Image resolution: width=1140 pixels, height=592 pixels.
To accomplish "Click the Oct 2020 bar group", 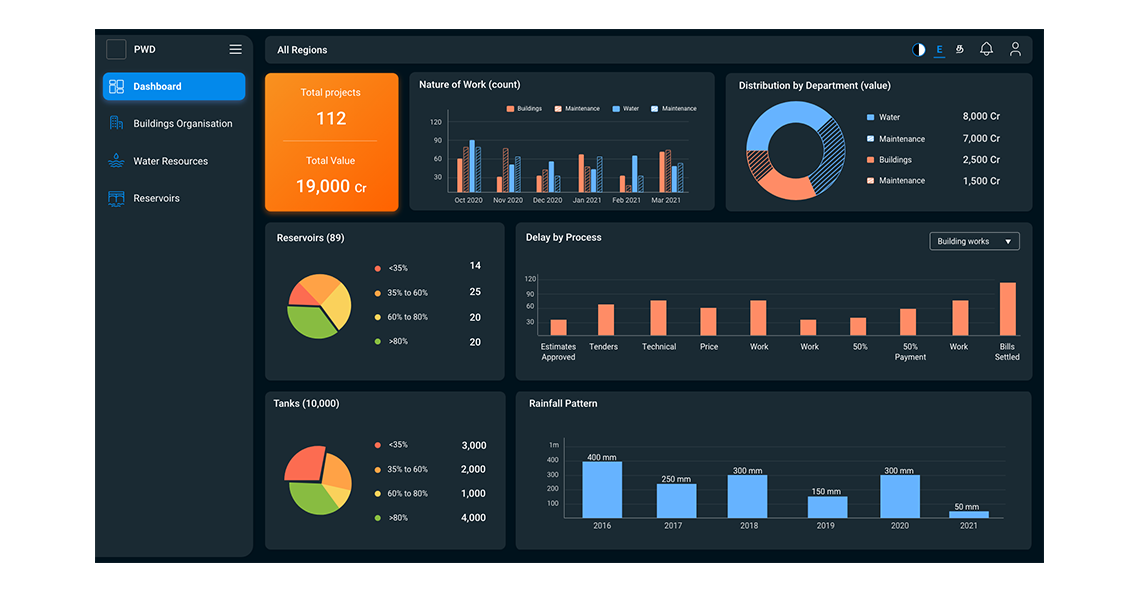I will [469, 167].
